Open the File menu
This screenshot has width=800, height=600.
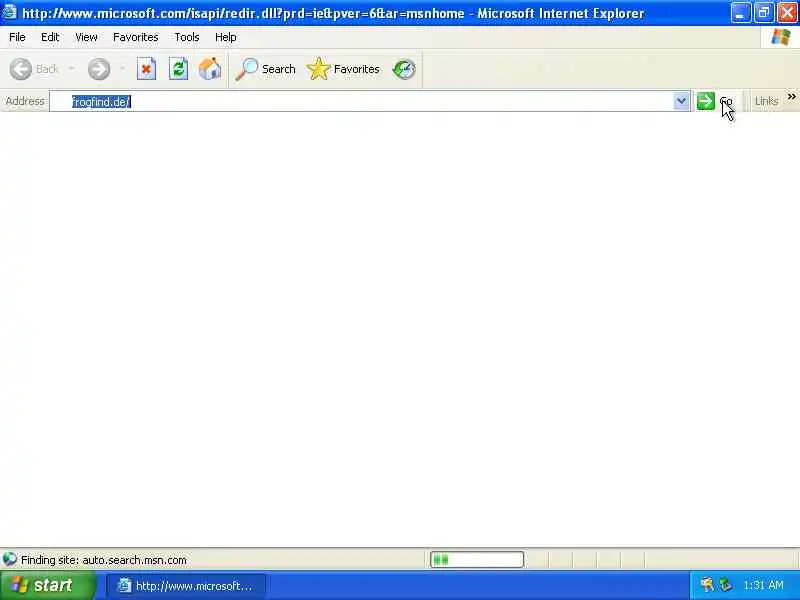pos(17,37)
